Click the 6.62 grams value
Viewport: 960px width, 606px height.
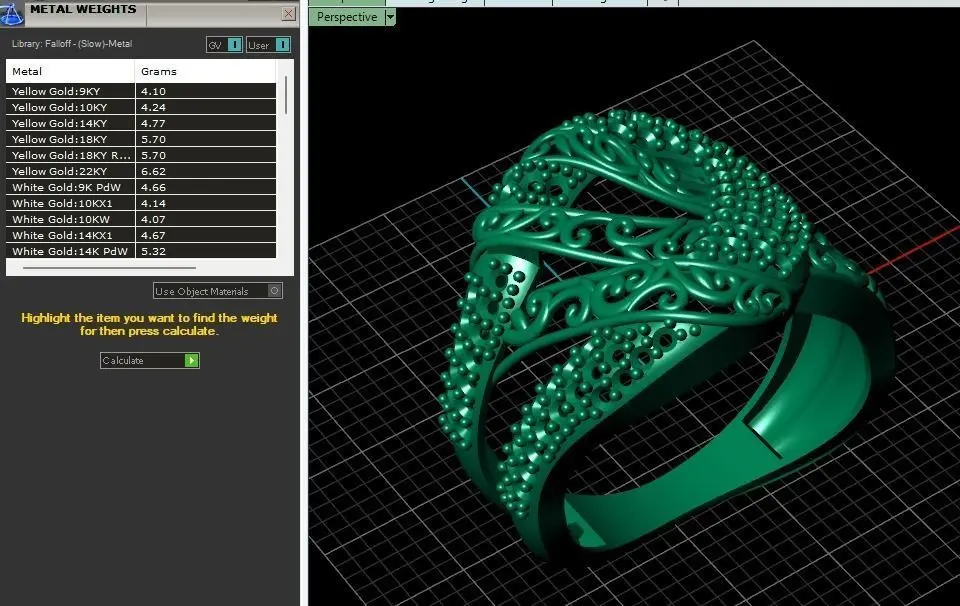click(x=153, y=171)
